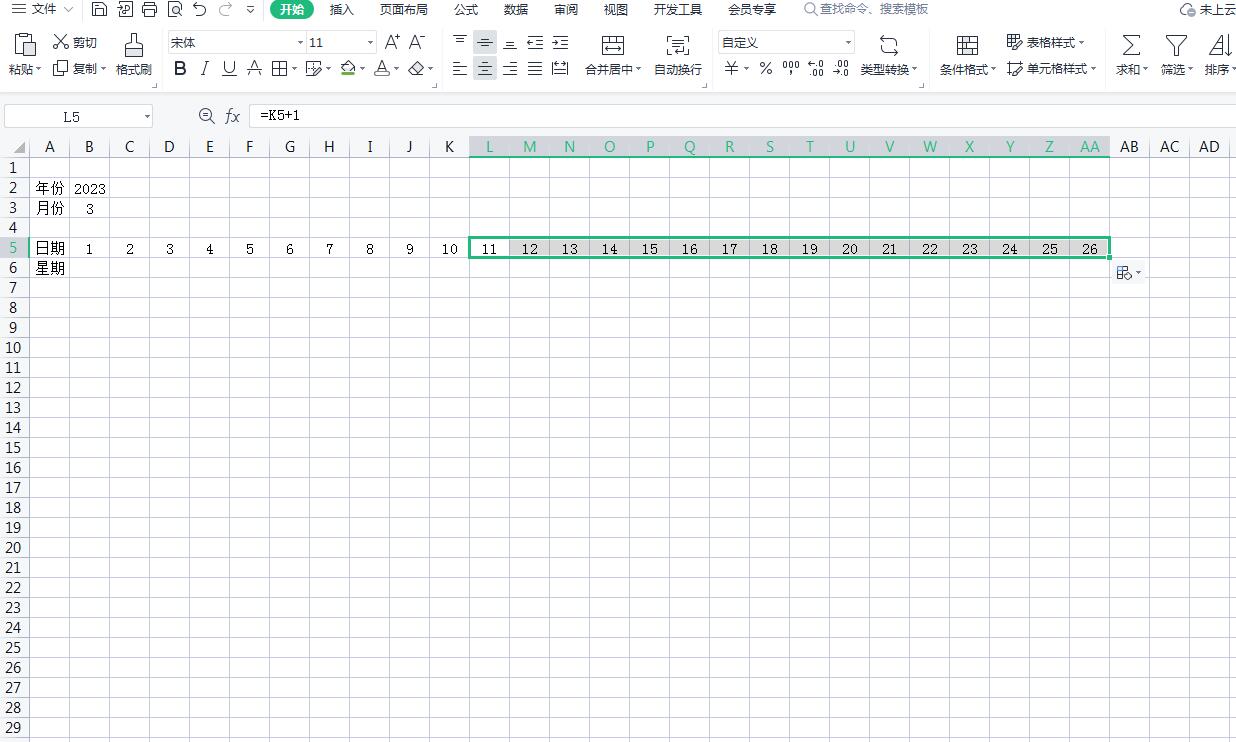The height and width of the screenshot is (742, 1236).
Task: Open the Developer Tools (开发工具) tab
Action: coord(678,9)
